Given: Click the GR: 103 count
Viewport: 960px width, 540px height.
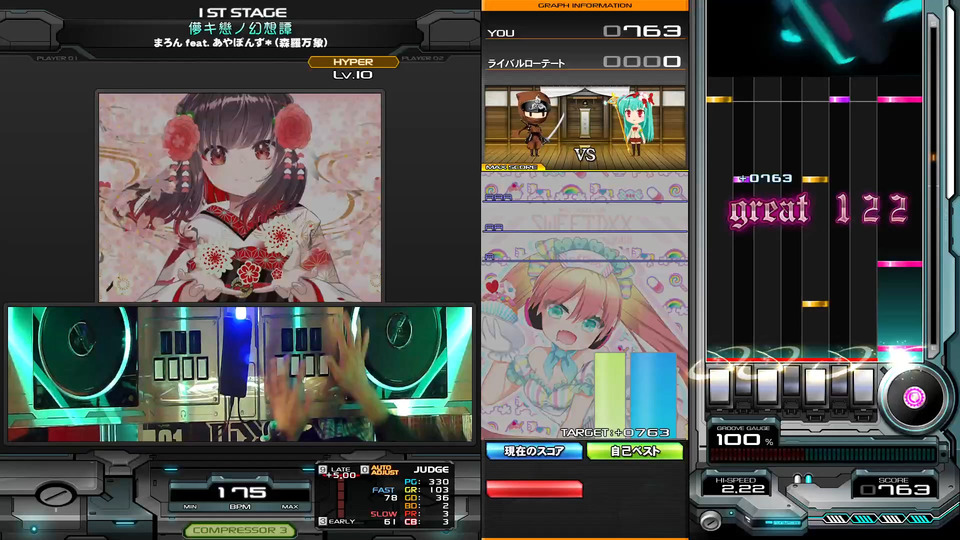Looking at the screenshot, I should click(x=427, y=490).
